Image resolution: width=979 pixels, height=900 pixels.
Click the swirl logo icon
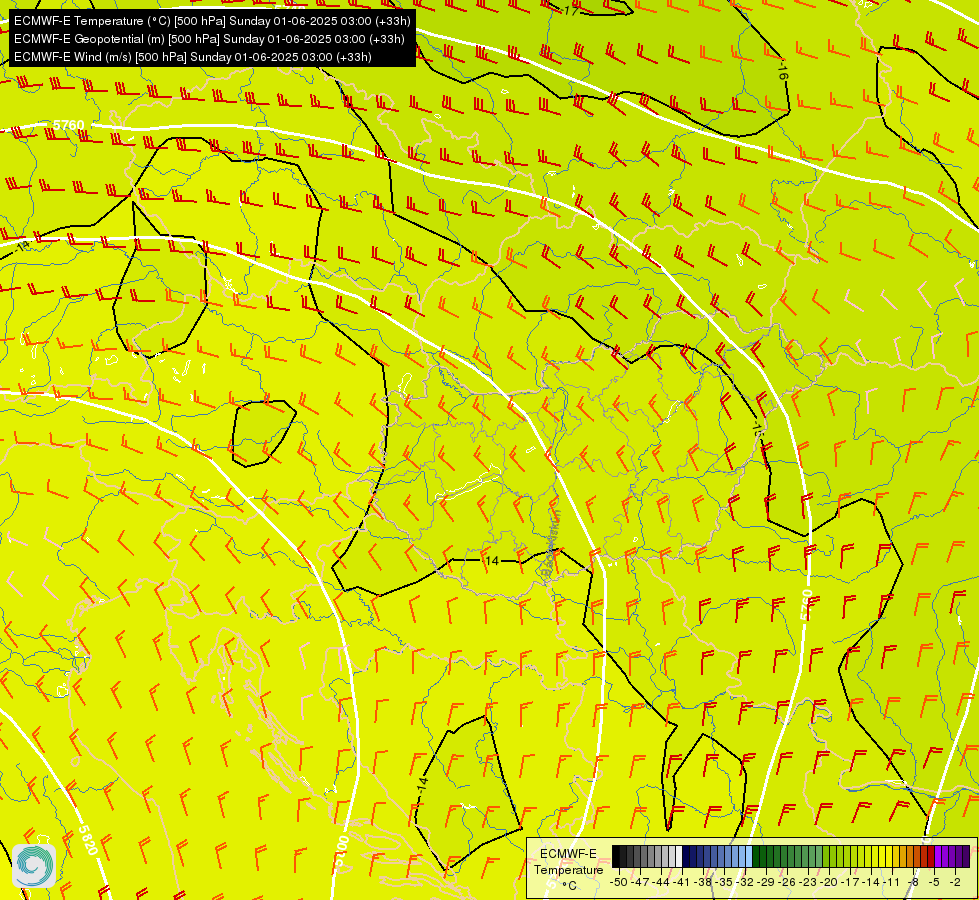[x=34, y=865]
